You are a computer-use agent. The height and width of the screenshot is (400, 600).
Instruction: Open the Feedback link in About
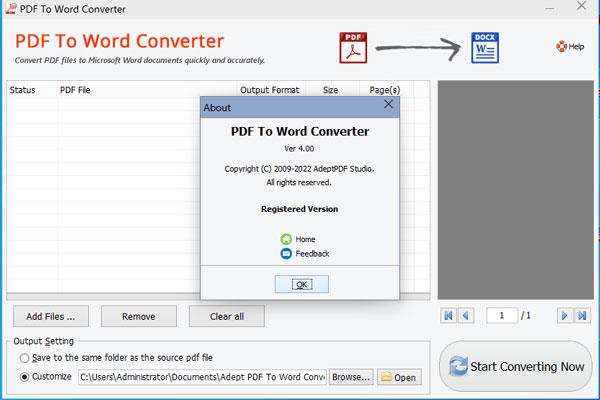pyautogui.click(x=312, y=254)
